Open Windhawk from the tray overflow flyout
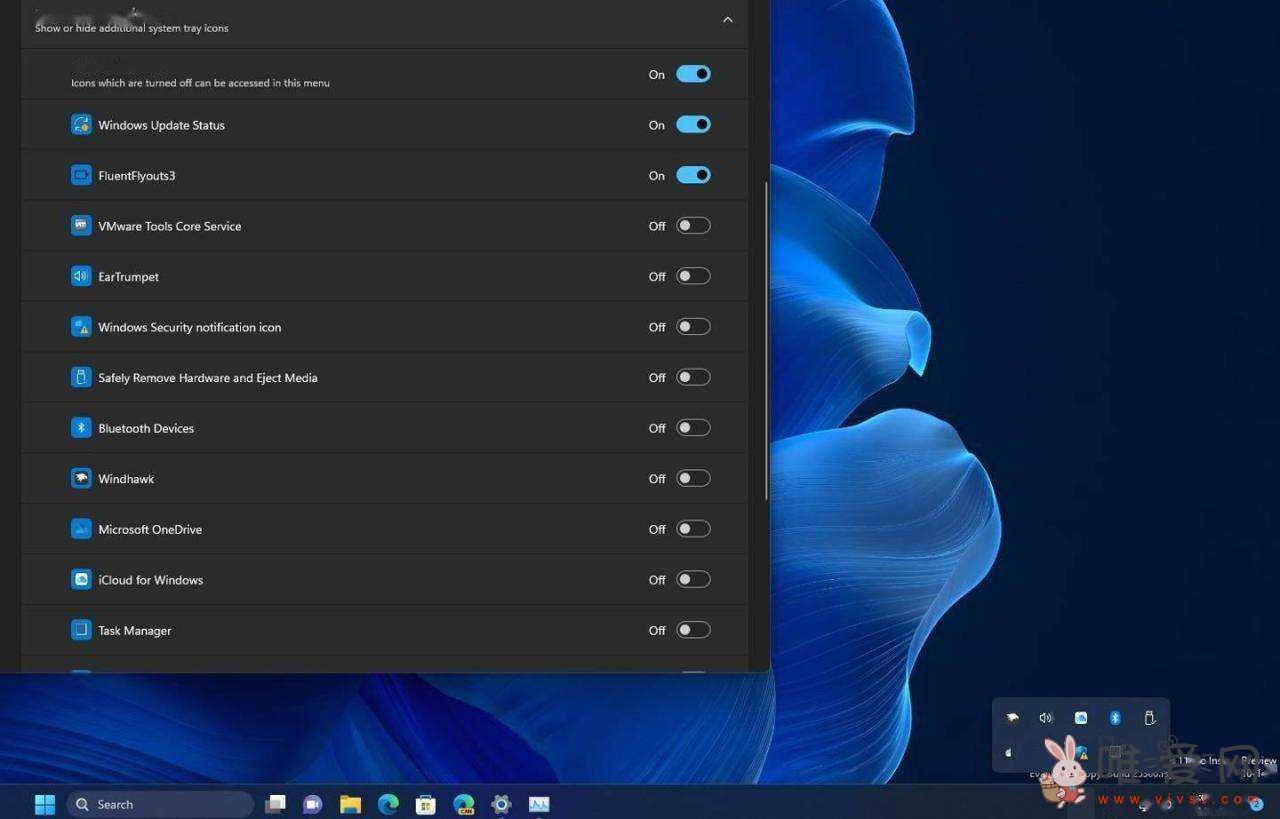 [x=1012, y=718]
